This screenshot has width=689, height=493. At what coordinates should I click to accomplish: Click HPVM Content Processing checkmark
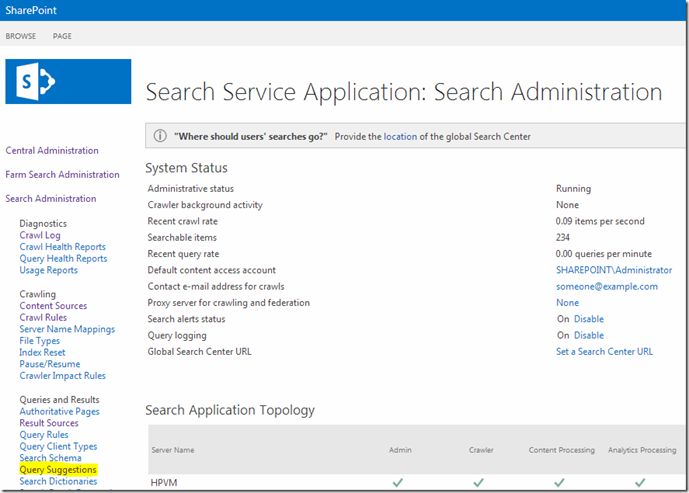click(x=559, y=482)
